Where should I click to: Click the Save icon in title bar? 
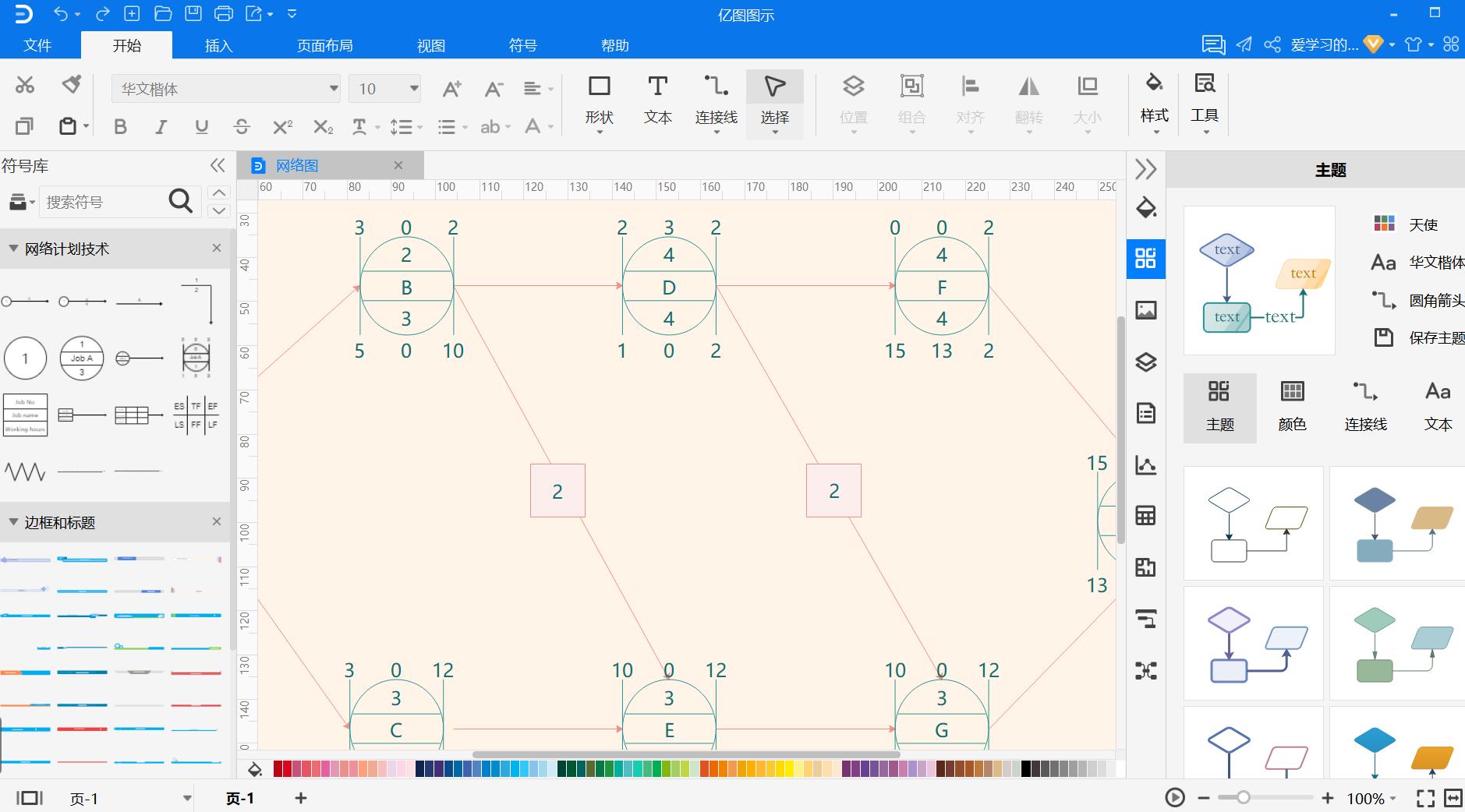(193, 14)
